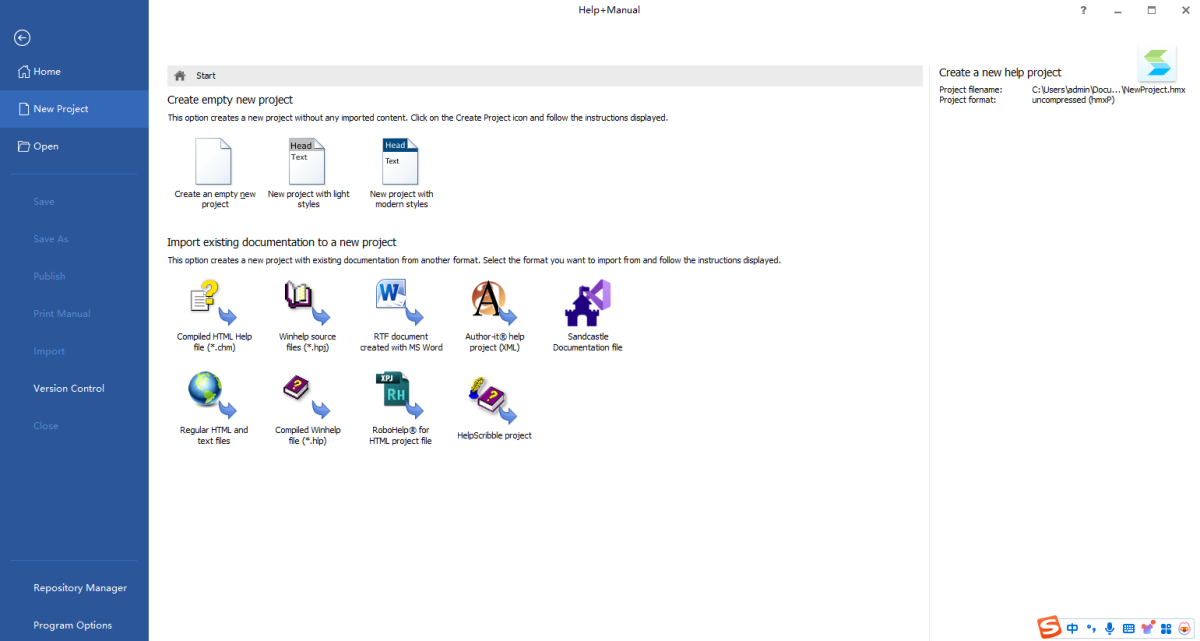This screenshot has height=641, width=1200.
Task: Import a HelpScribble project
Action: [x=494, y=400]
